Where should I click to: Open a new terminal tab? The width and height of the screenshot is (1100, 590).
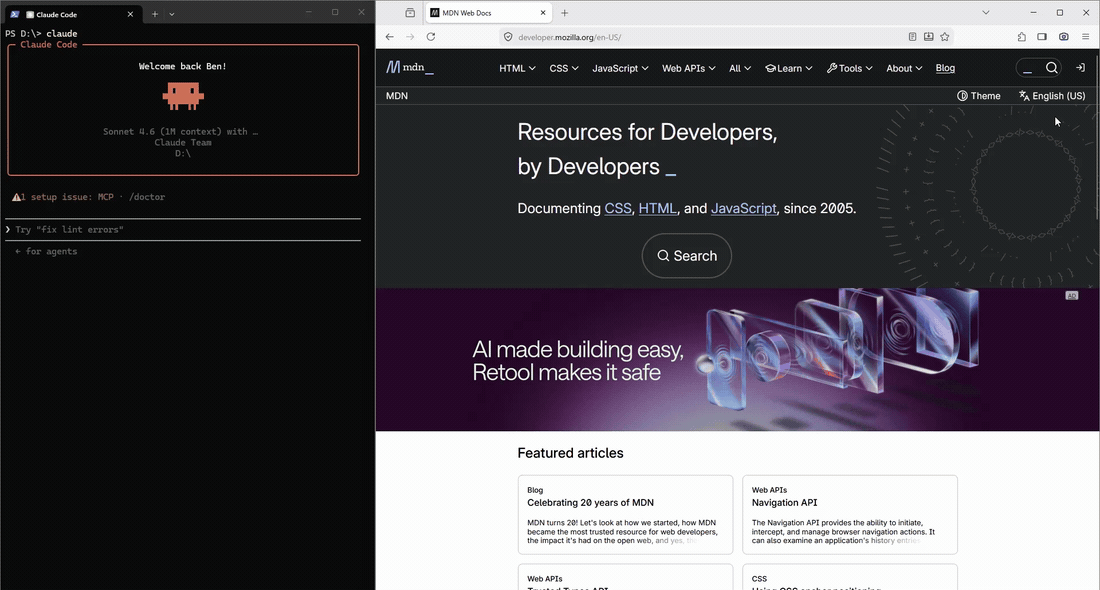tap(154, 14)
